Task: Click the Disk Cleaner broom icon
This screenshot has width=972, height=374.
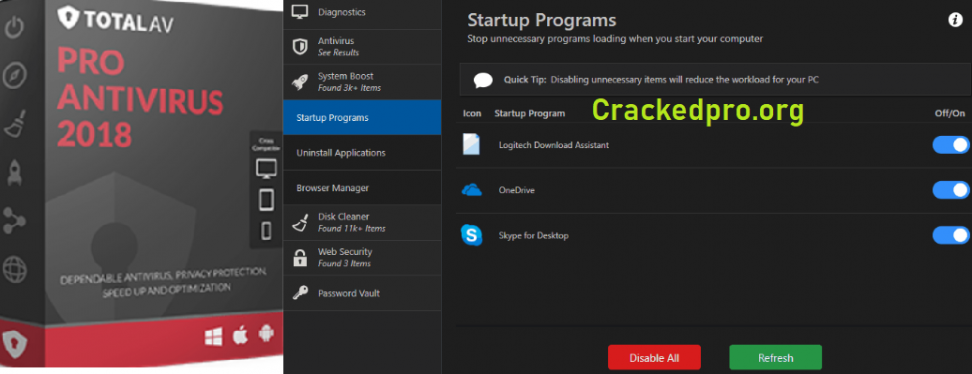Action: click(300, 223)
